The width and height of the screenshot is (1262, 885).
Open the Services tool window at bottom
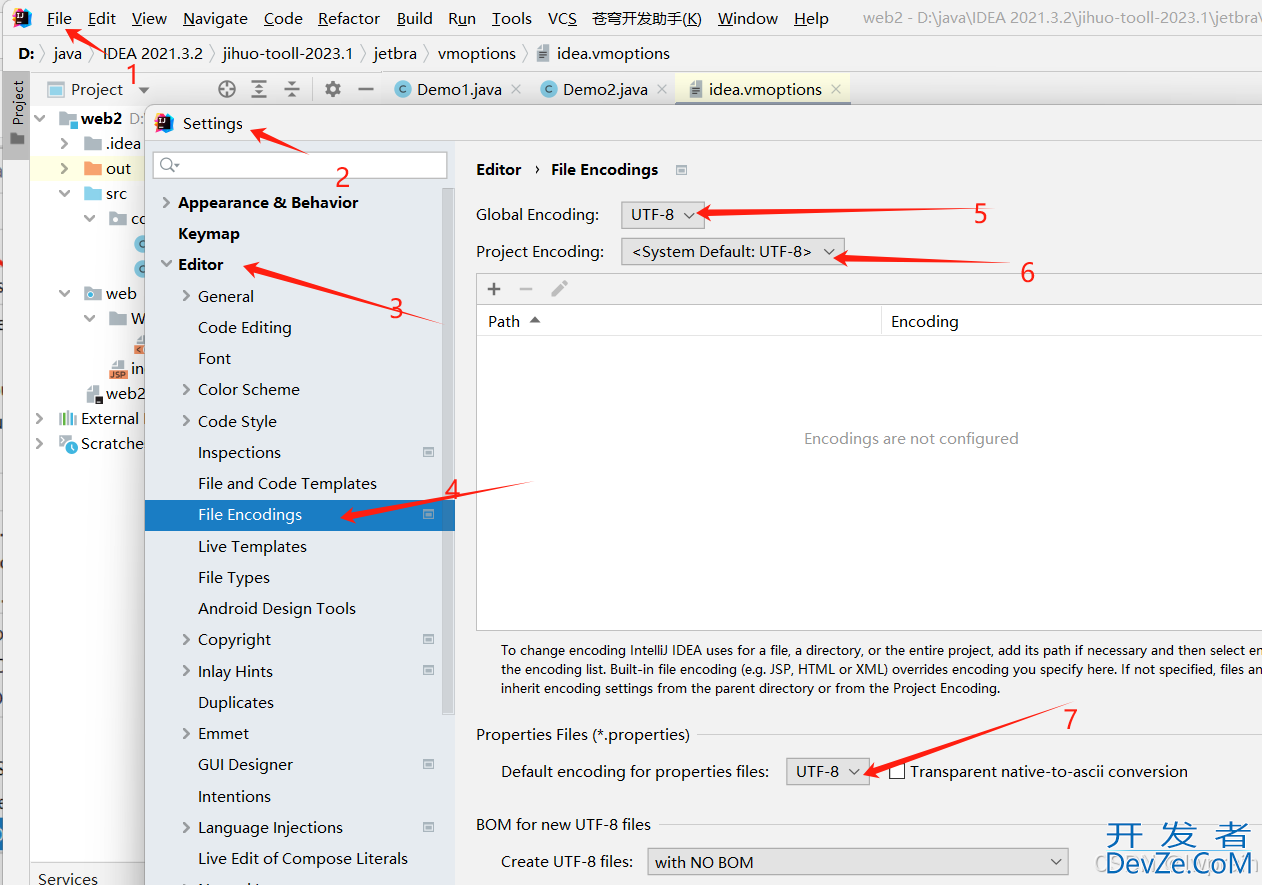[68, 878]
